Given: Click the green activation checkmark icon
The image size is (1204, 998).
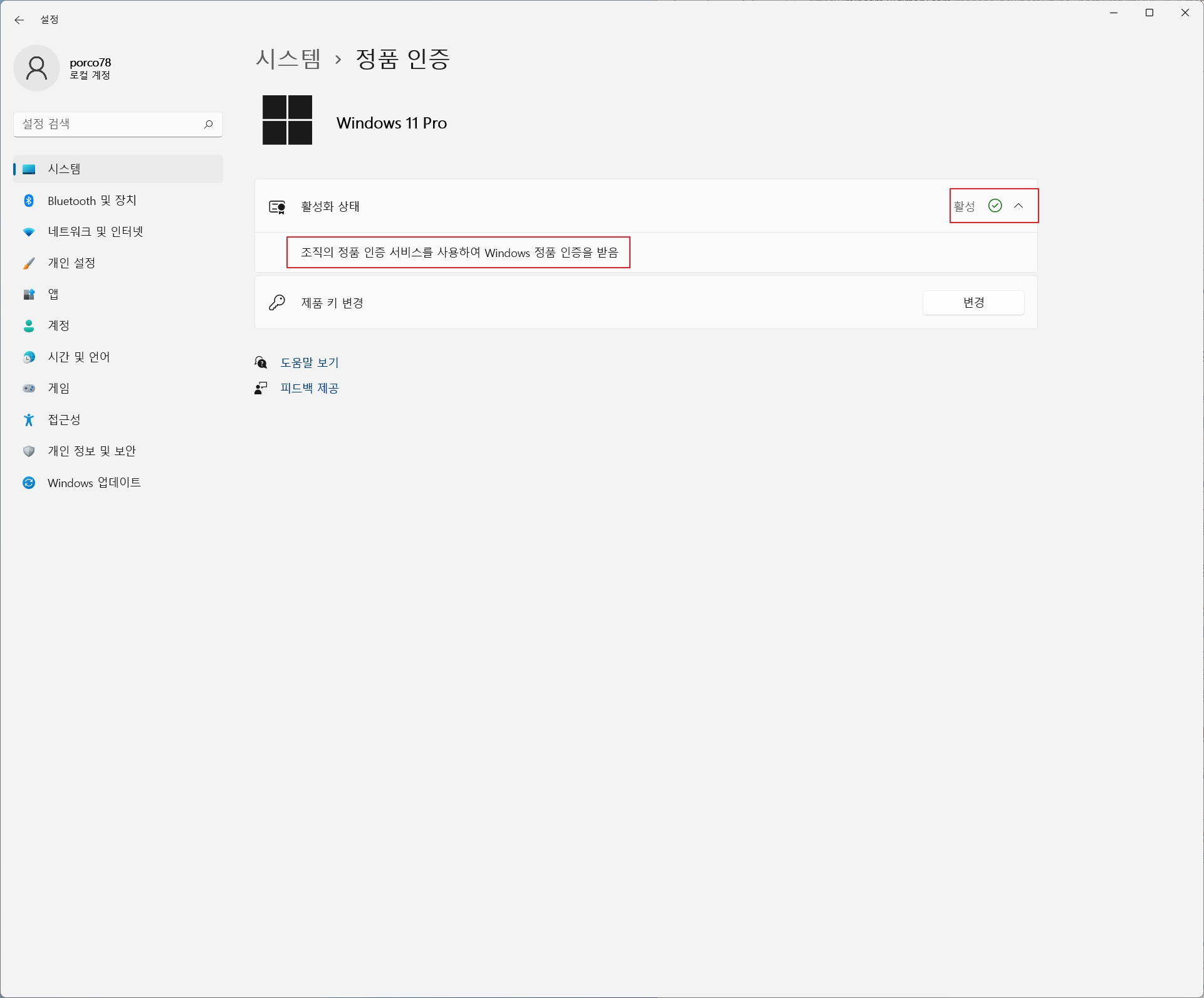Looking at the screenshot, I should coord(995,206).
